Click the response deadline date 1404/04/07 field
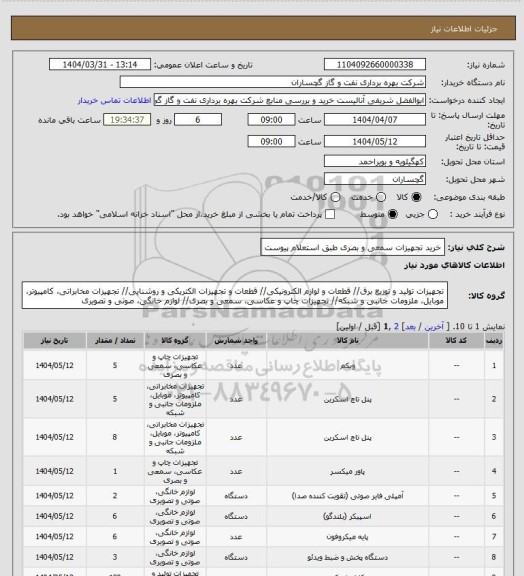Image resolution: width=524 pixels, height=576 pixels. click(x=375, y=120)
